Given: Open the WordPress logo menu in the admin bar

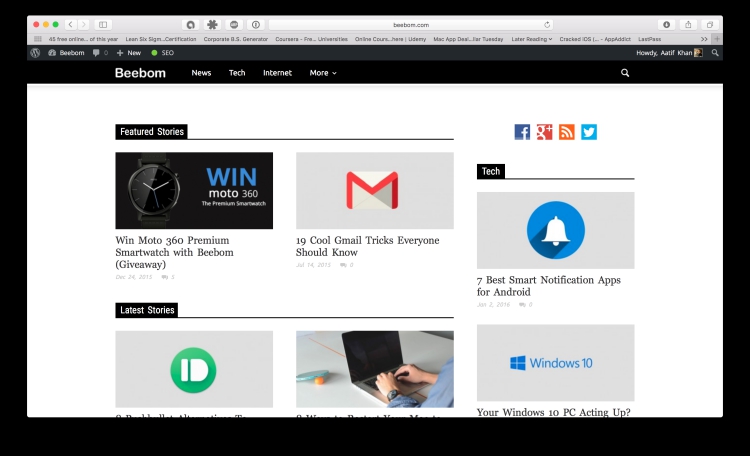Looking at the screenshot, I should [35, 53].
